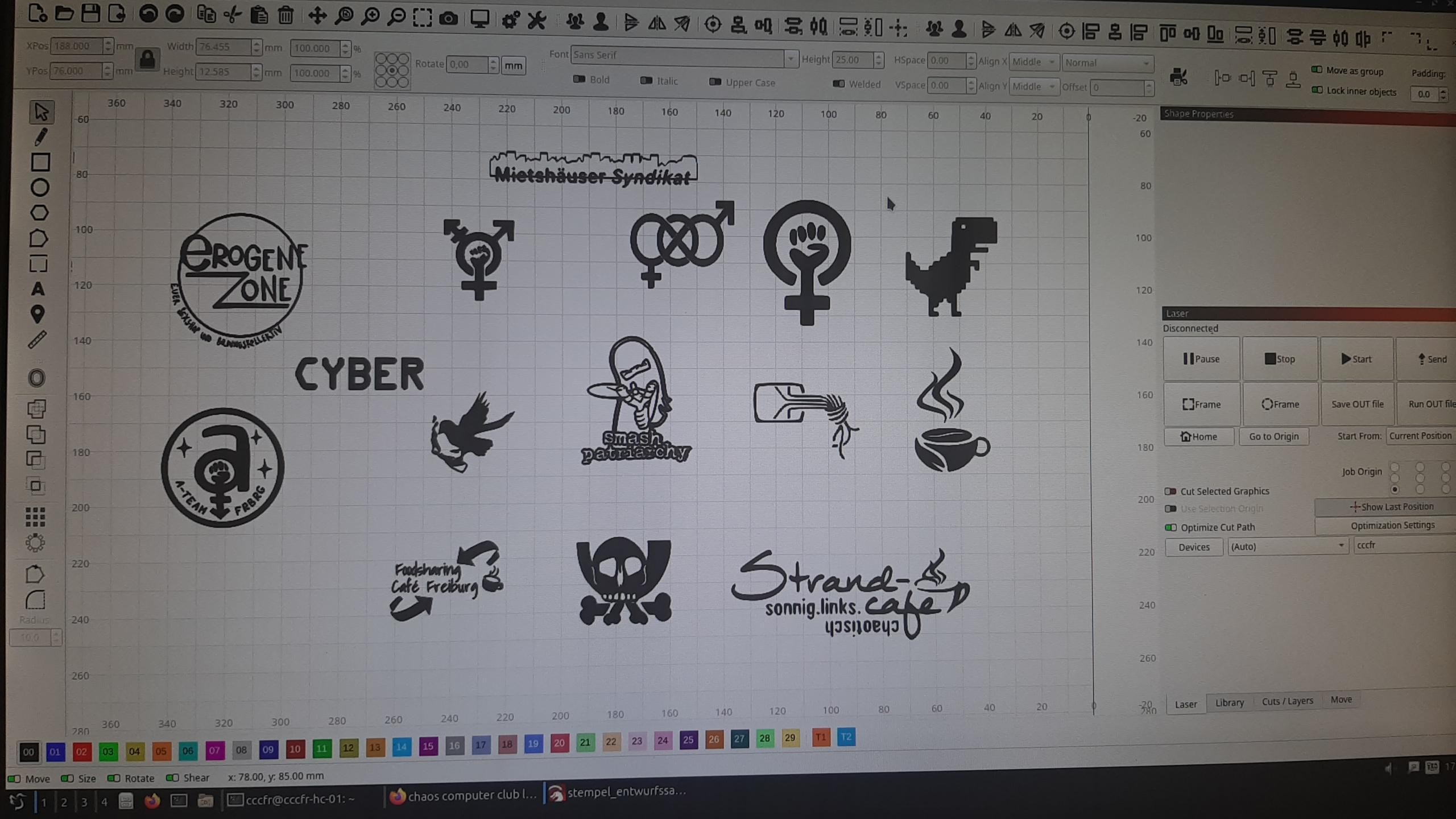Pick the orange T1 tool layer swatch
The width and height of the screenshot is (1456, 819).
tap(821, 738)
